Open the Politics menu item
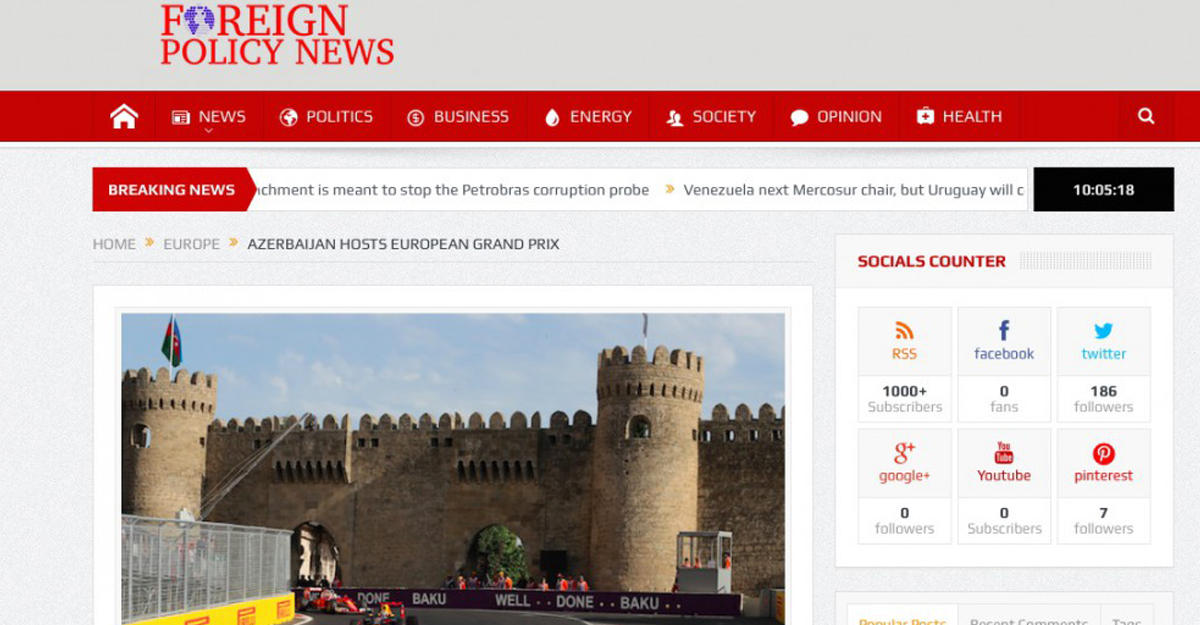Viewport: 1200px width, 625px height. (326, 117)
